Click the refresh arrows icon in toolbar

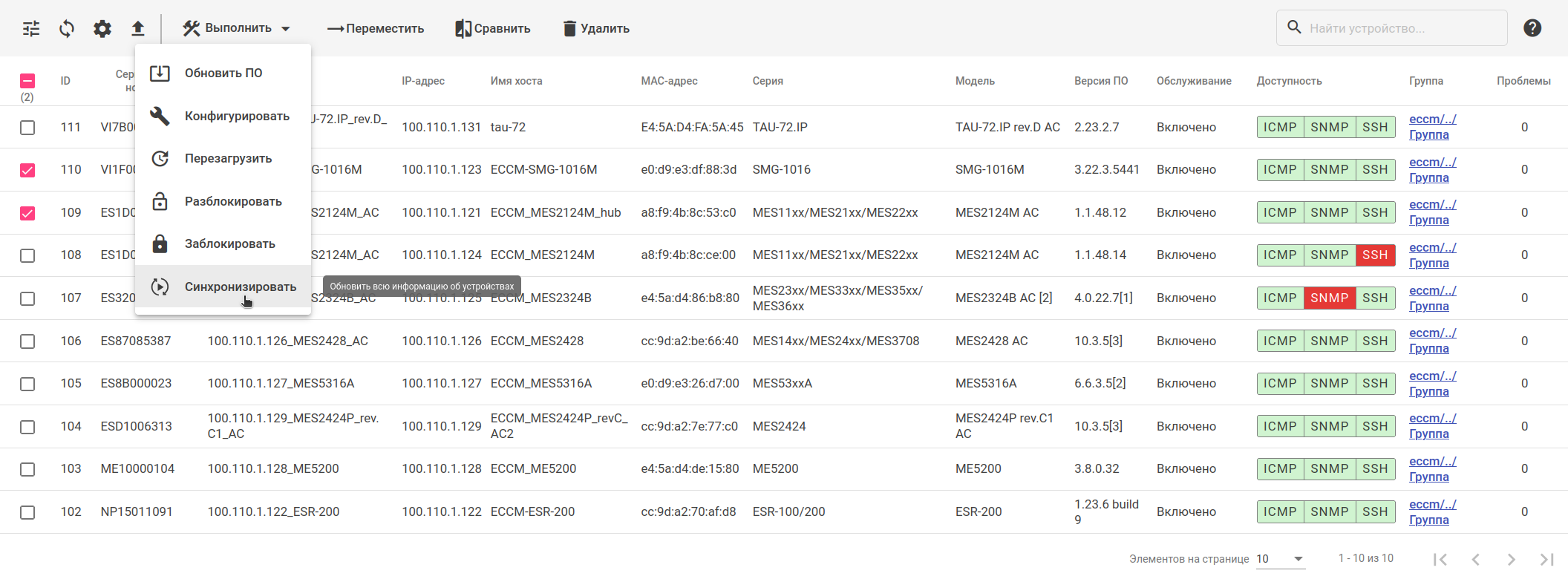click(67, 29)
